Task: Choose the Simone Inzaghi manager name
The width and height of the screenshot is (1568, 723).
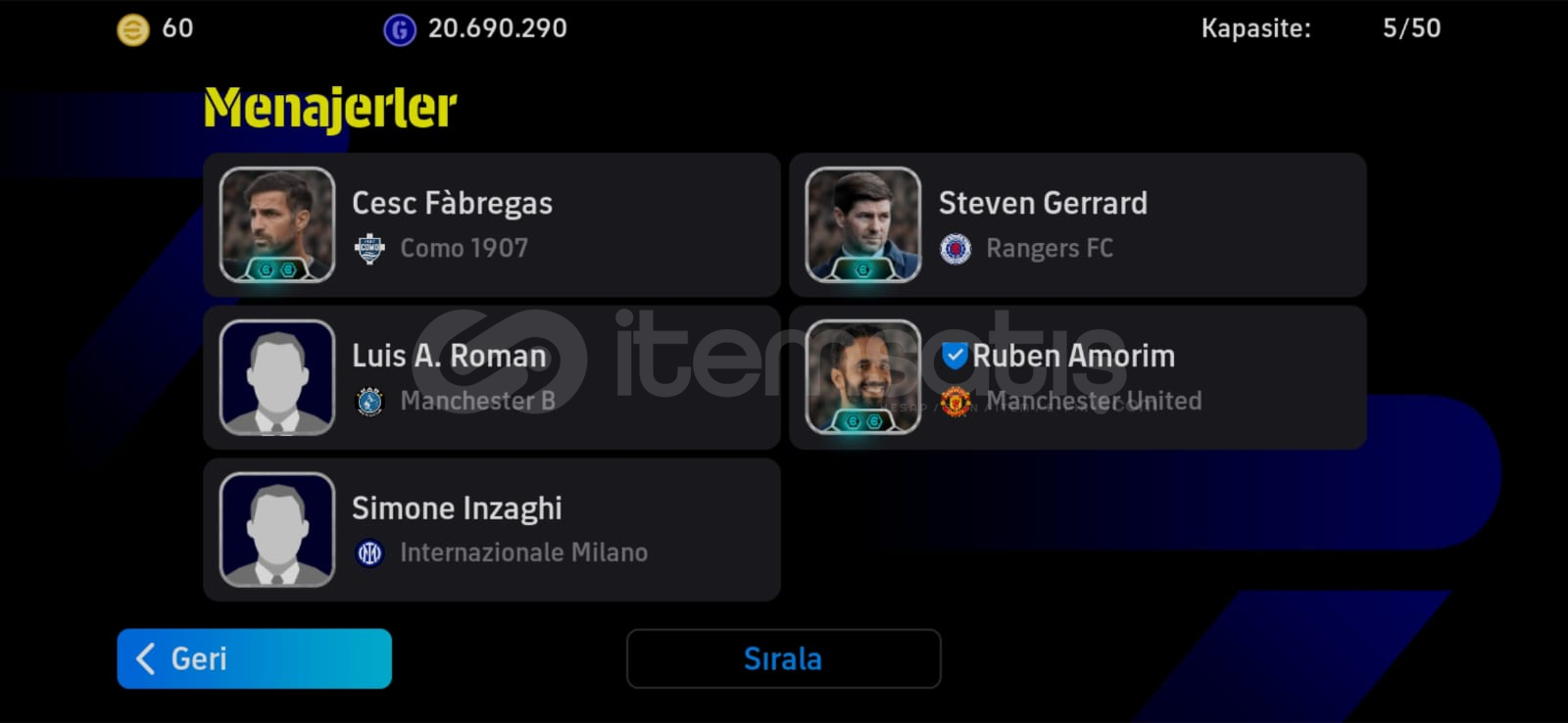Action: click(x=457, y=508)
